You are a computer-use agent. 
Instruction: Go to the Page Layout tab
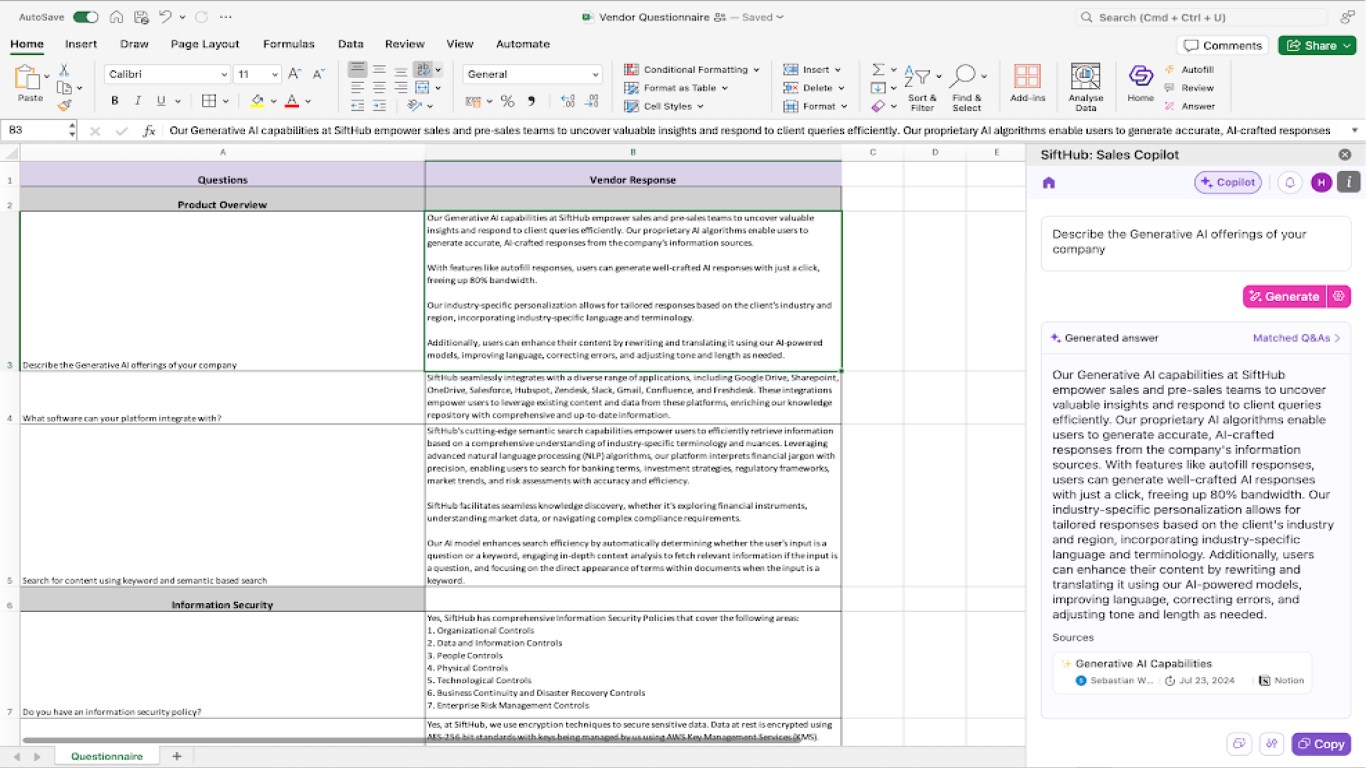[x=205, y=44]
